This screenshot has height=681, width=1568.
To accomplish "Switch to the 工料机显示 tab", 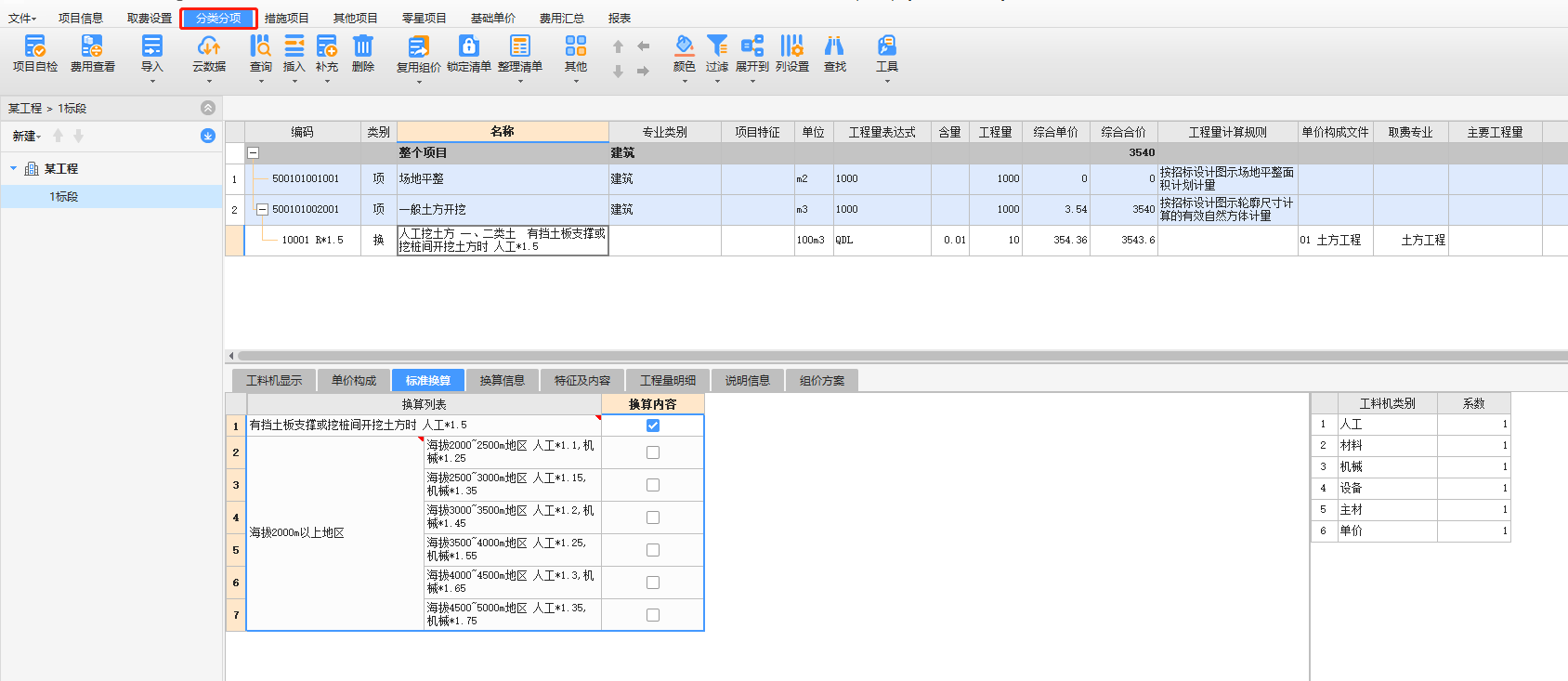I will pyautogui.click(x=274, y=381).
